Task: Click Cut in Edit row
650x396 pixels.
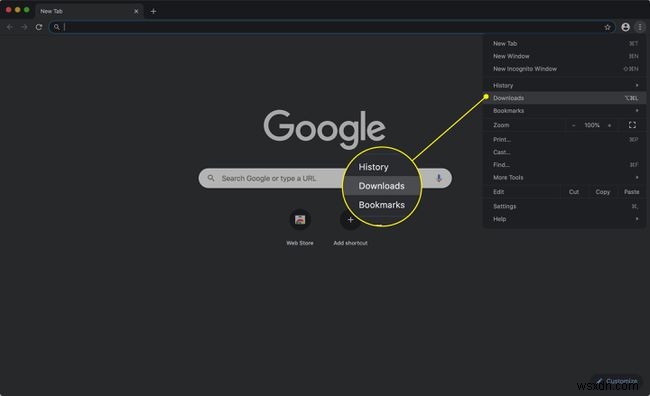Action: coord(574,192)
